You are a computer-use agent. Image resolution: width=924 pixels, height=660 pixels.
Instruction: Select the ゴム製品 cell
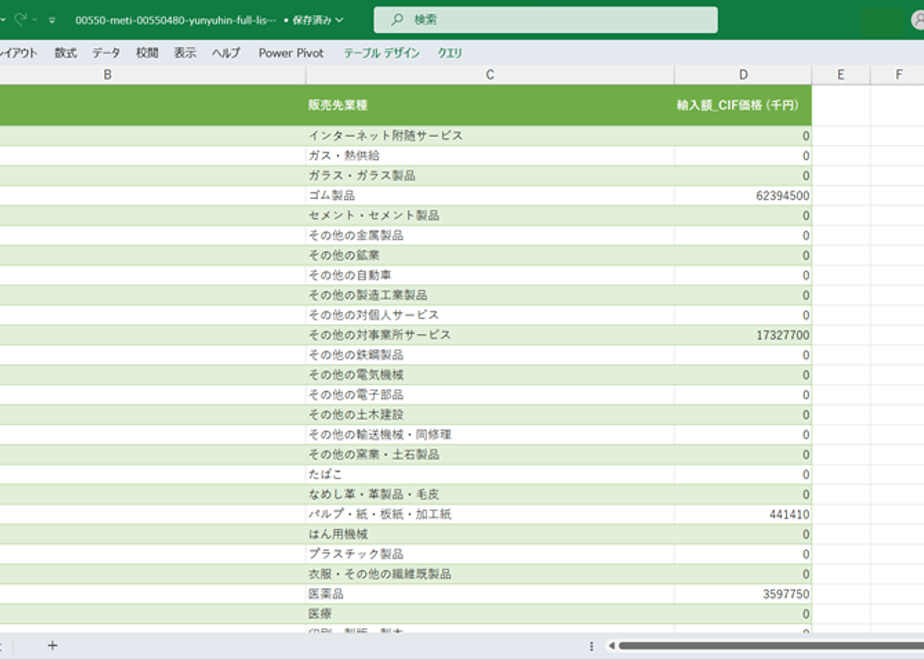(x=490, y=196)
